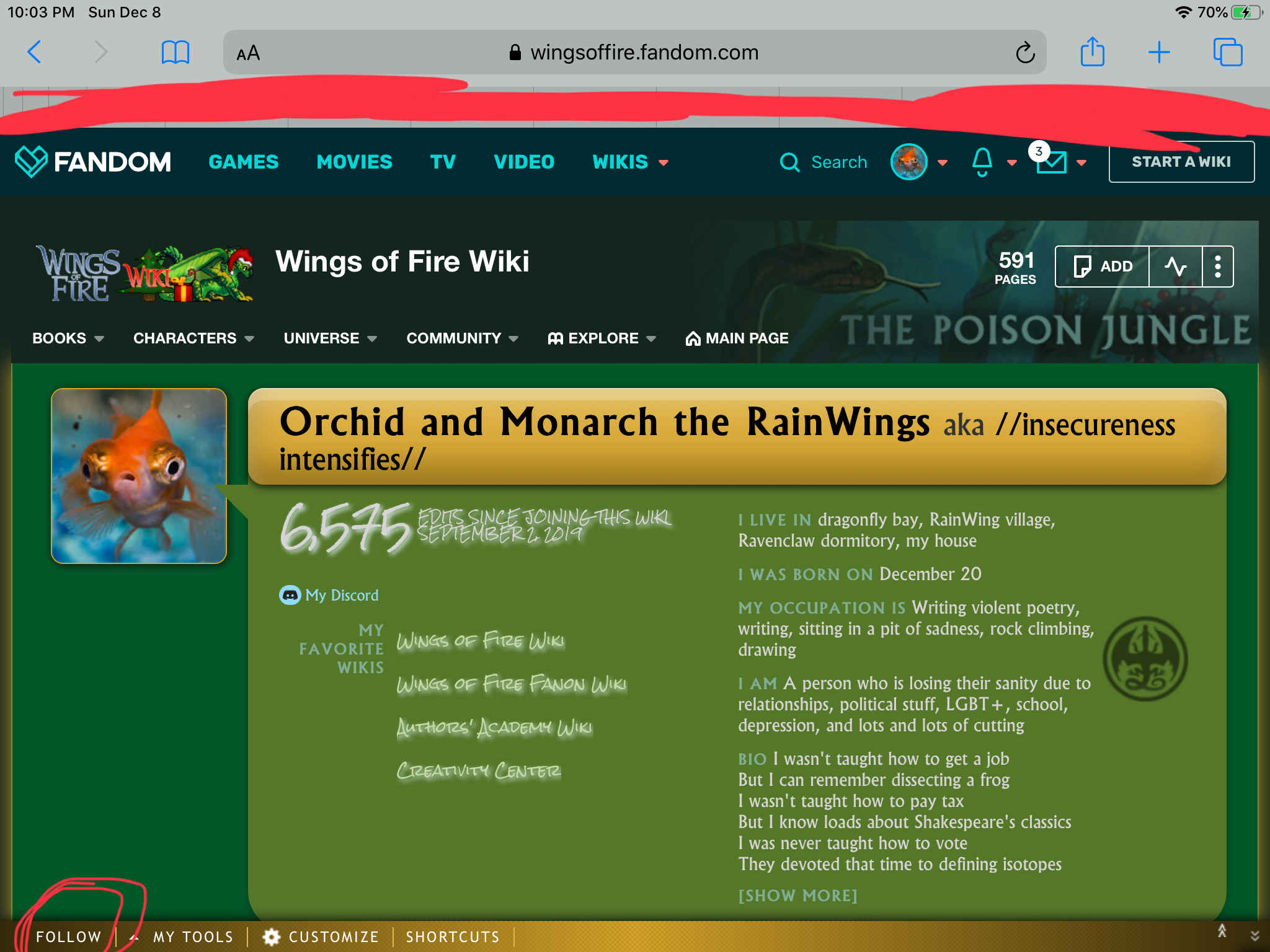Click the Fandom heart logo

coord(31,162)
